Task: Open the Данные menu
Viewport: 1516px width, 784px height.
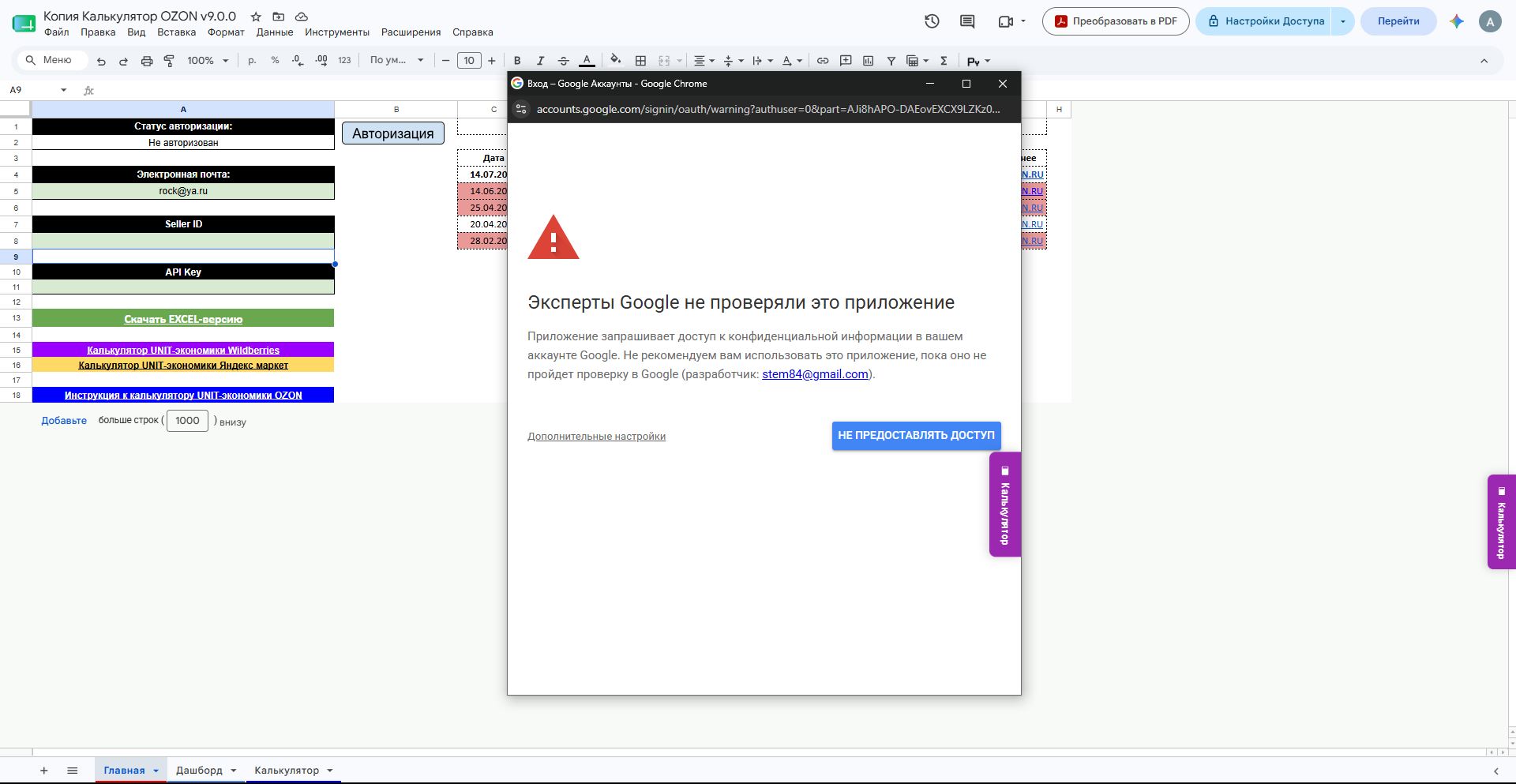Action: point(275,32)
